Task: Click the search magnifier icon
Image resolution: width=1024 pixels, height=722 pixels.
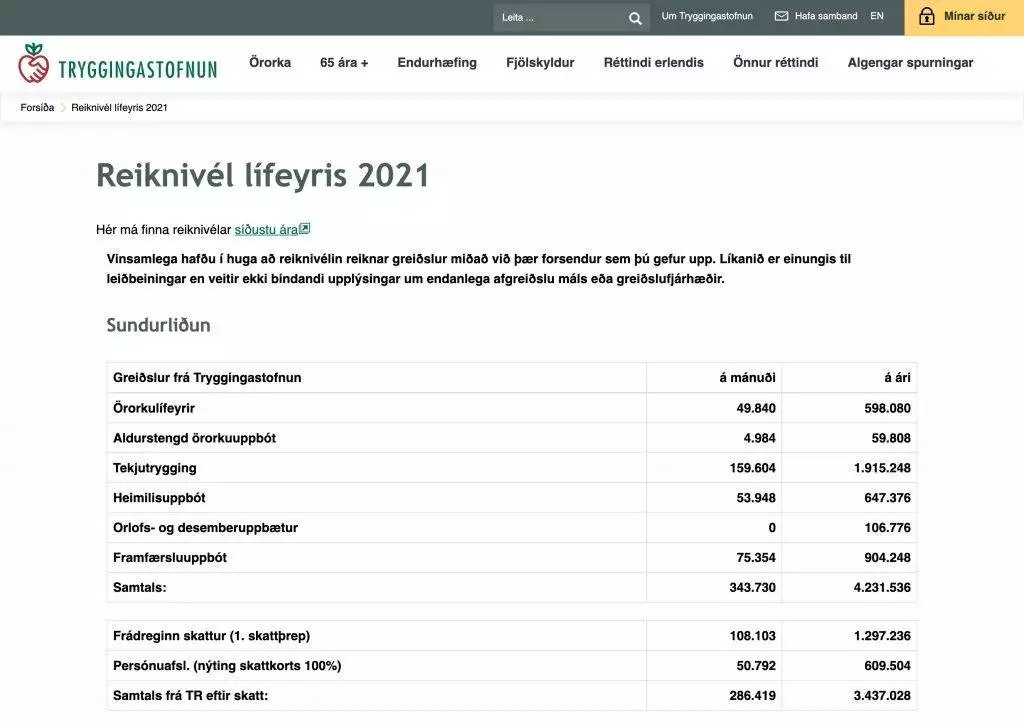Action: (635, 18)
